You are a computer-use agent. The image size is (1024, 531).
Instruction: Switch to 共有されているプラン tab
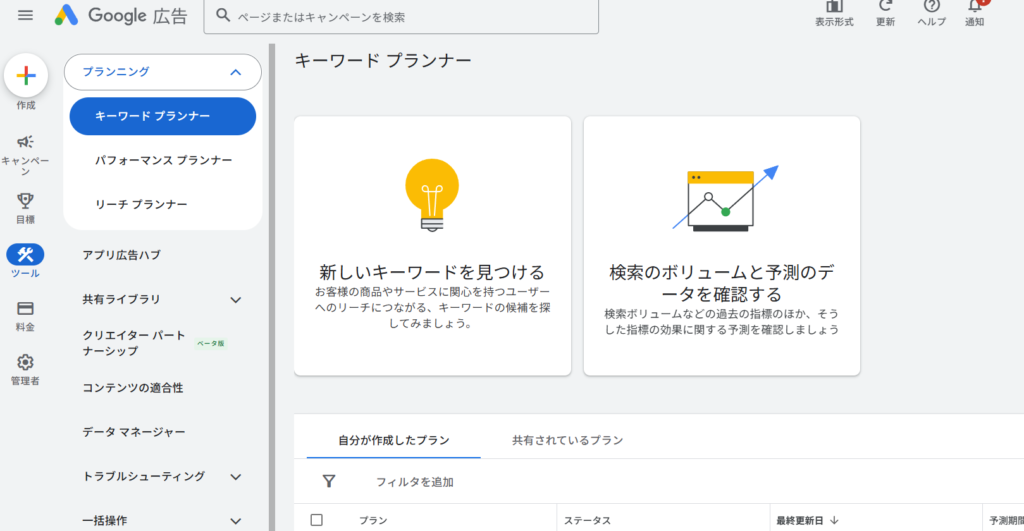(567, 440)
